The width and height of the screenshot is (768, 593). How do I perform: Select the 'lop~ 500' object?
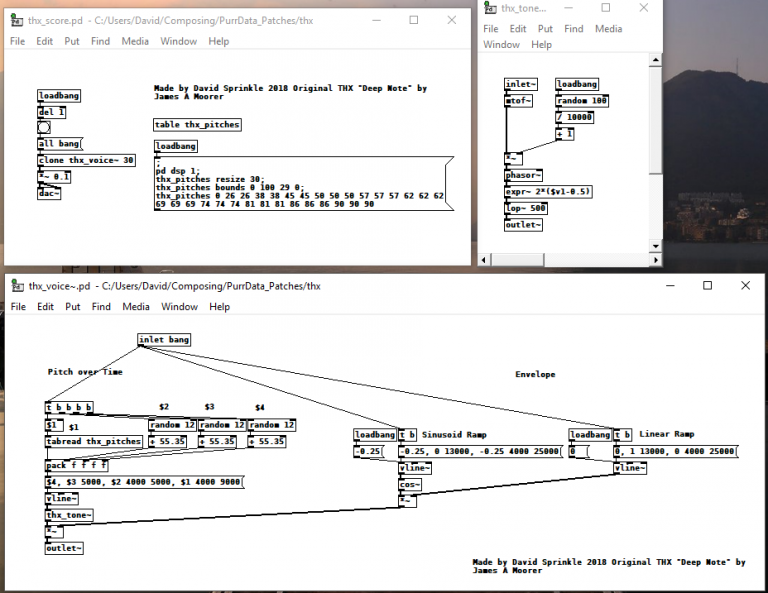(526, 209)
